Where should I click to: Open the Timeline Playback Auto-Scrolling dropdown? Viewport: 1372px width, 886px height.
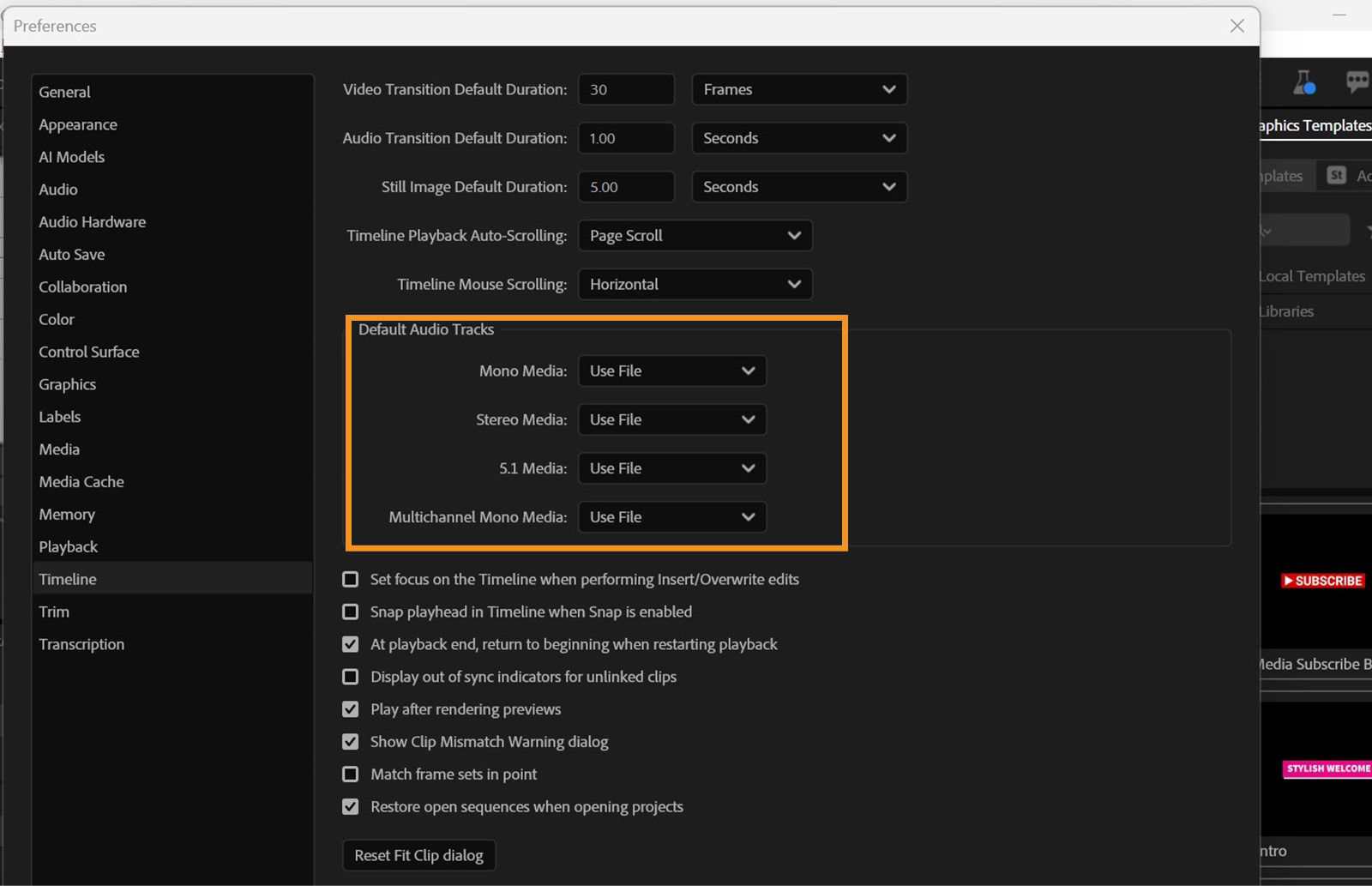coord(695,235)
